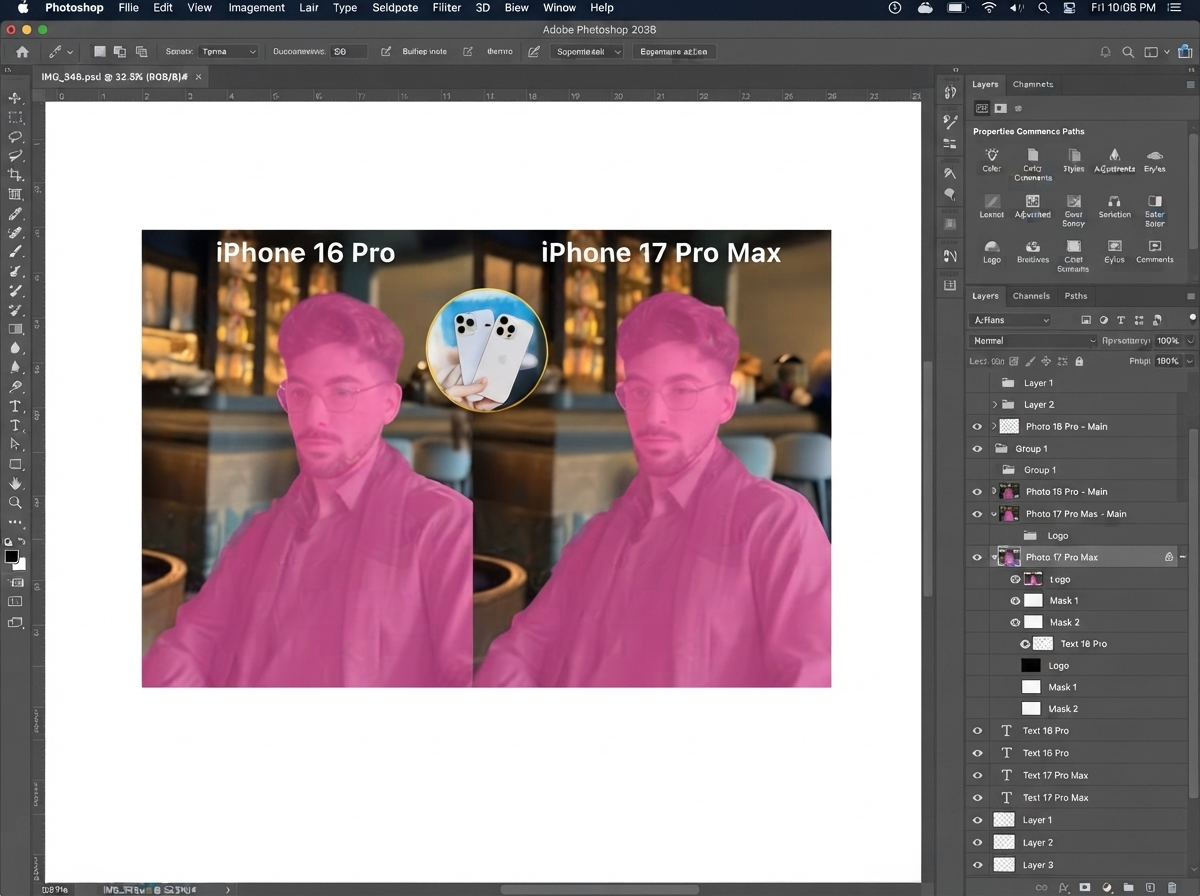The width and height of the screenshot is (1200, 896).
Task: Click the Egpemume button in options bar
Action: click(x=674, y=51)
